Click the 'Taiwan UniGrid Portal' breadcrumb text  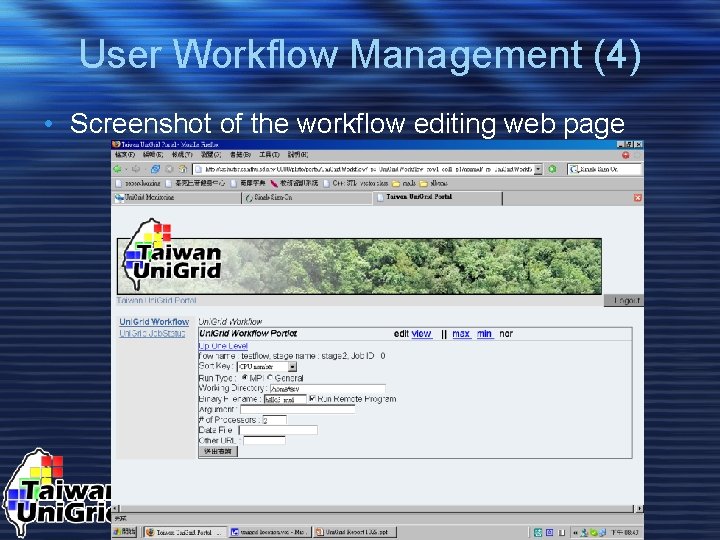[x=157, y=301]
